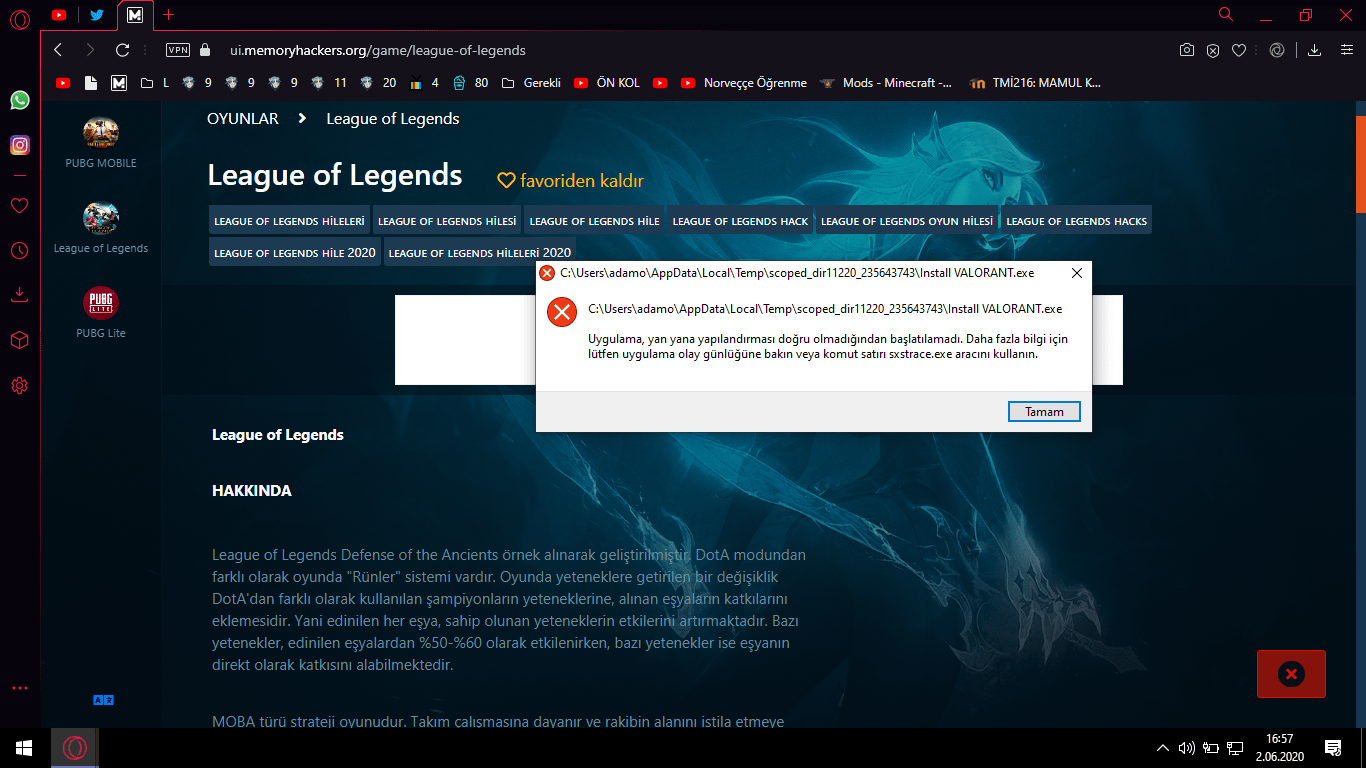Open sidebar downloads arrow icon
Screen dimensions: 1366x768
[19, 294]
